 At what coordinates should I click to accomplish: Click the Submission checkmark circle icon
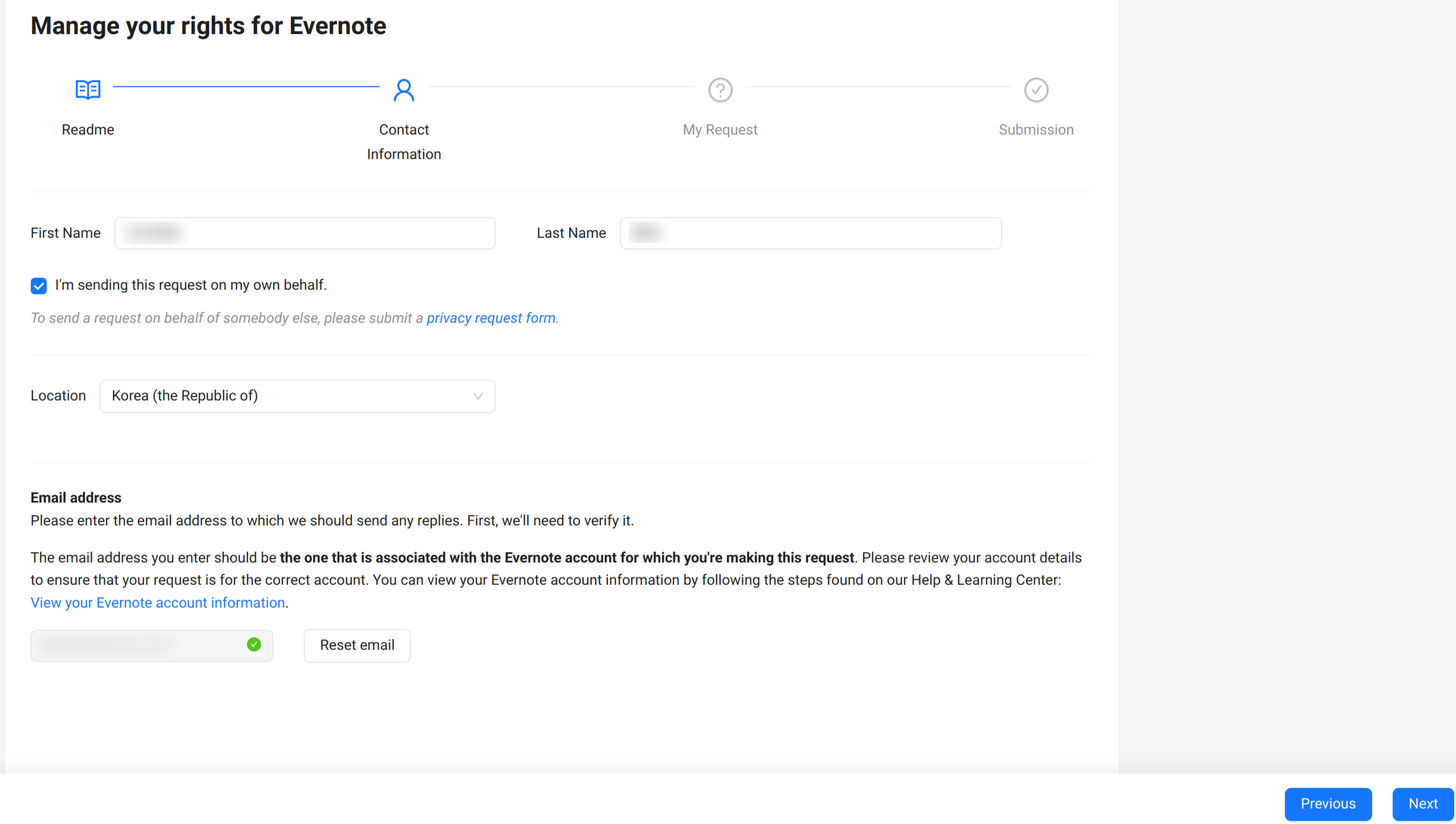1036,90
